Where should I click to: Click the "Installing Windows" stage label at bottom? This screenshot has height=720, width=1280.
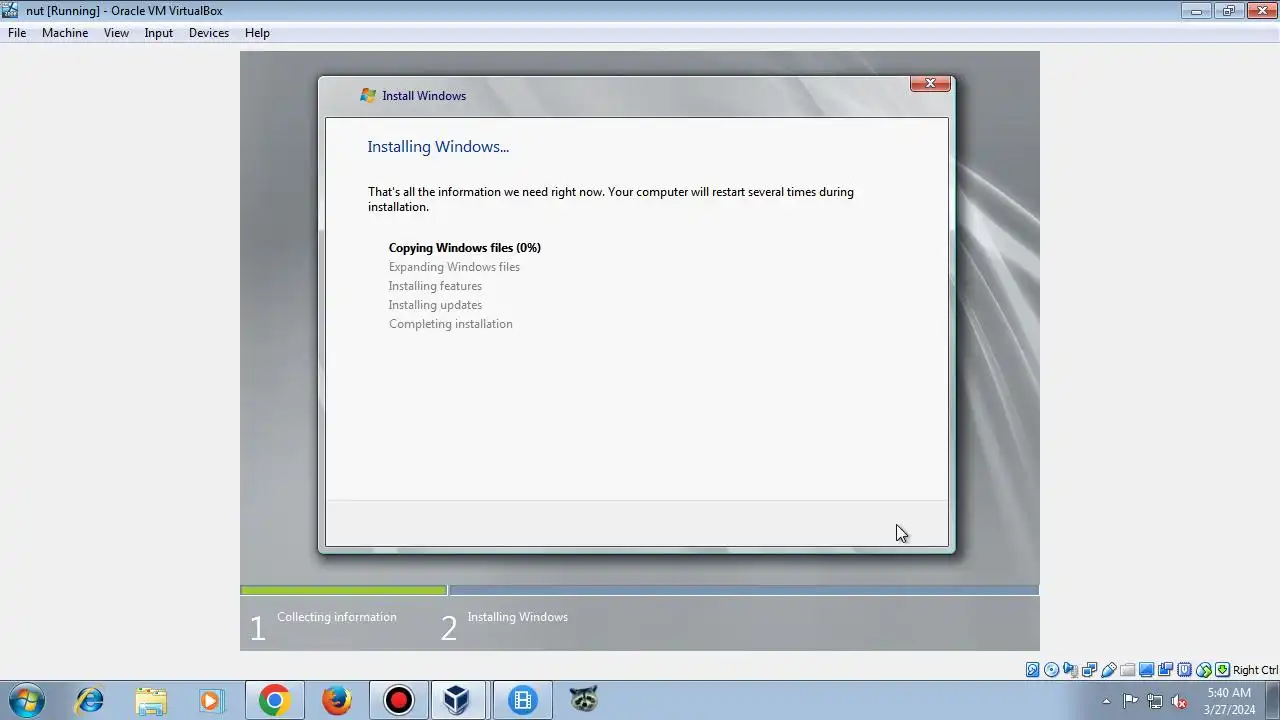point(518,617)
